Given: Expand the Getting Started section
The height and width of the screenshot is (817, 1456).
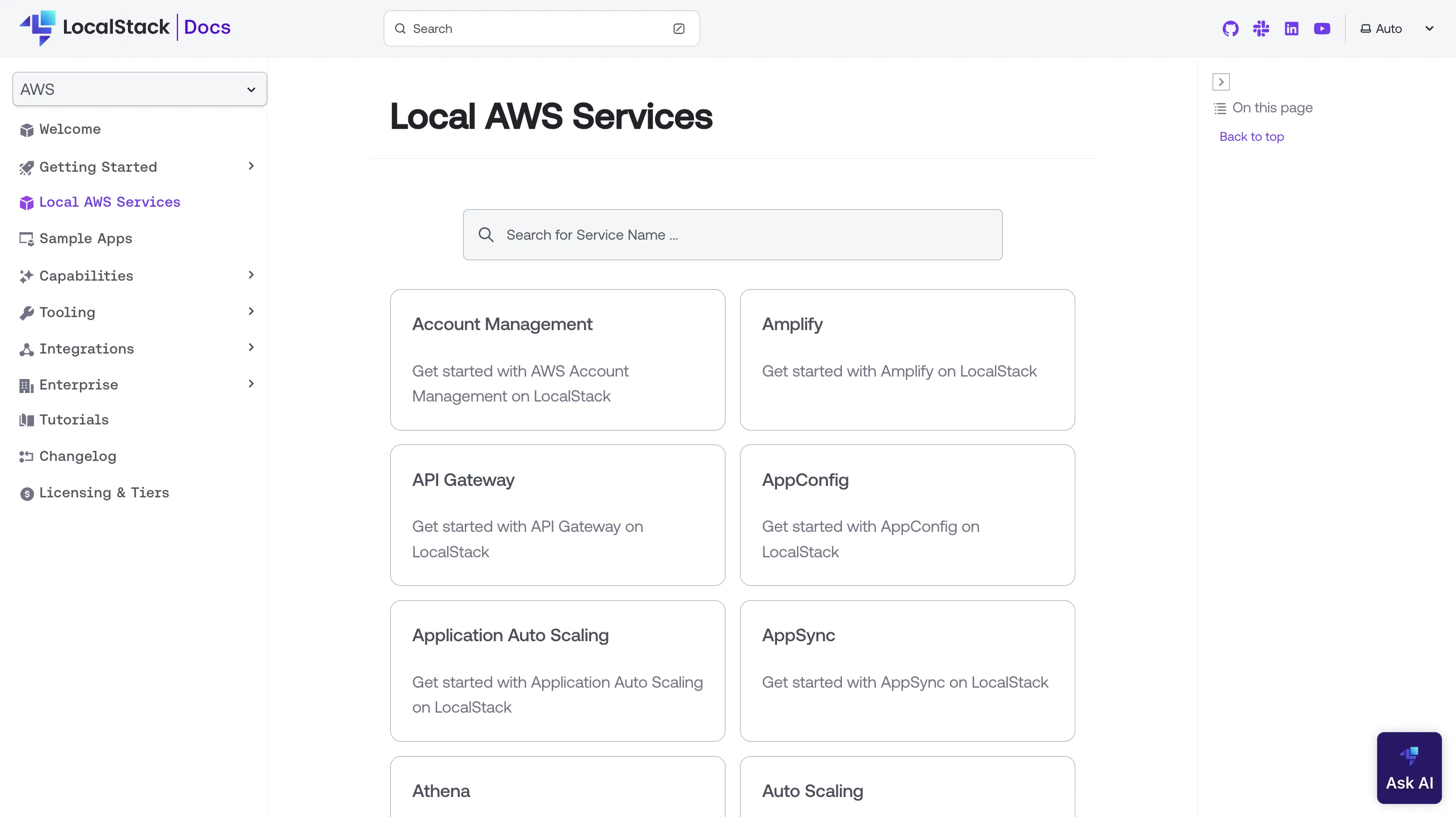Looking at the screenshot, I should [250, 165].
